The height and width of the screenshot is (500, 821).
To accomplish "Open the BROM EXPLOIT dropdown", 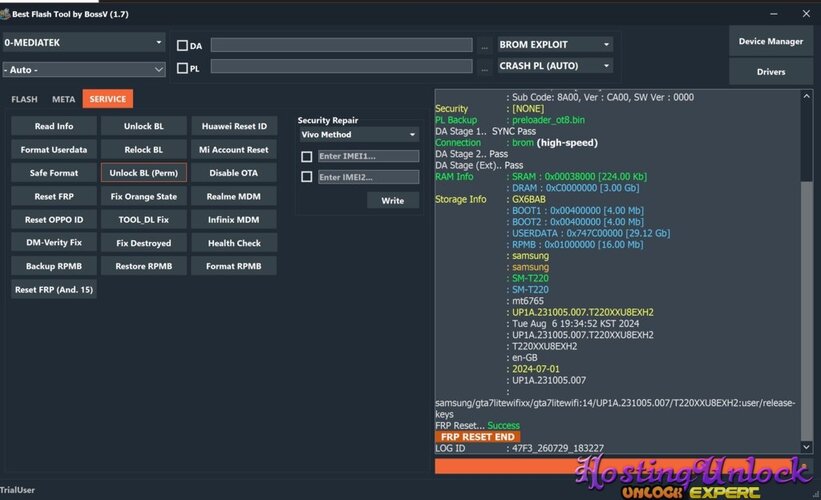I will [x=554, y=45].
